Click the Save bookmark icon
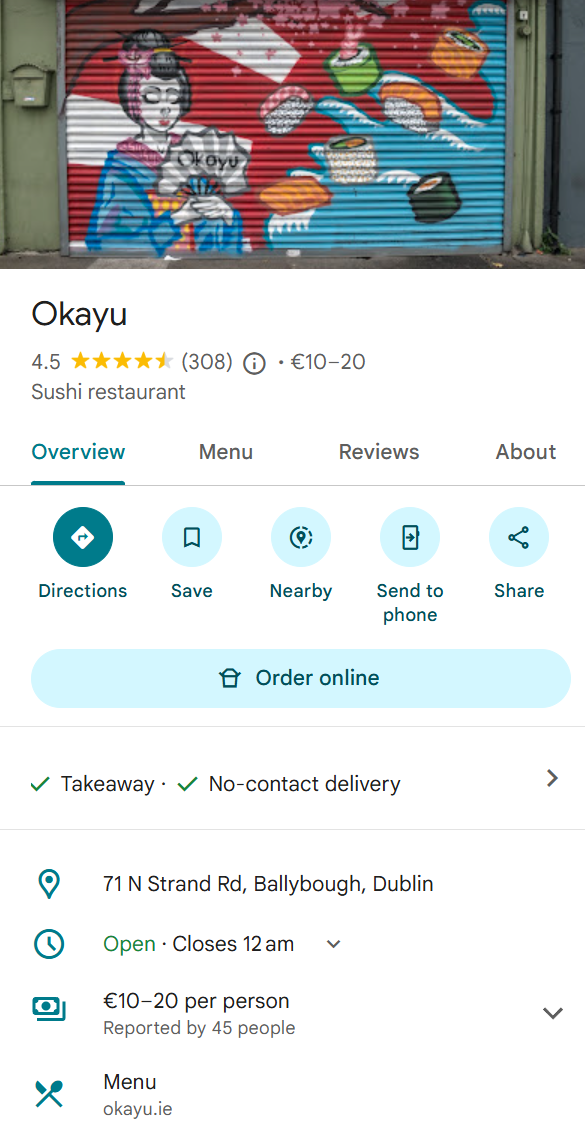The width and height of the screenshot is (585, 1143). pos(191,537)
